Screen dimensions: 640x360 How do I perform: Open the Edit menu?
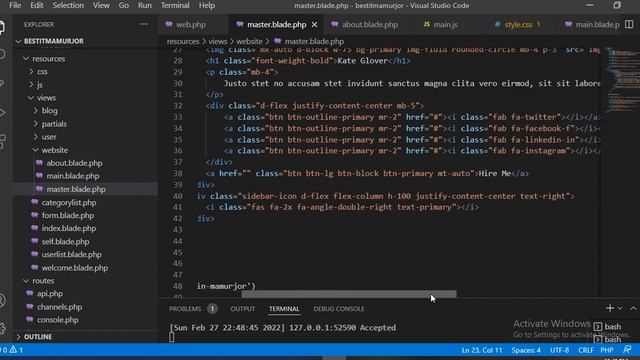pyautogui.click(x=36, y=5)
